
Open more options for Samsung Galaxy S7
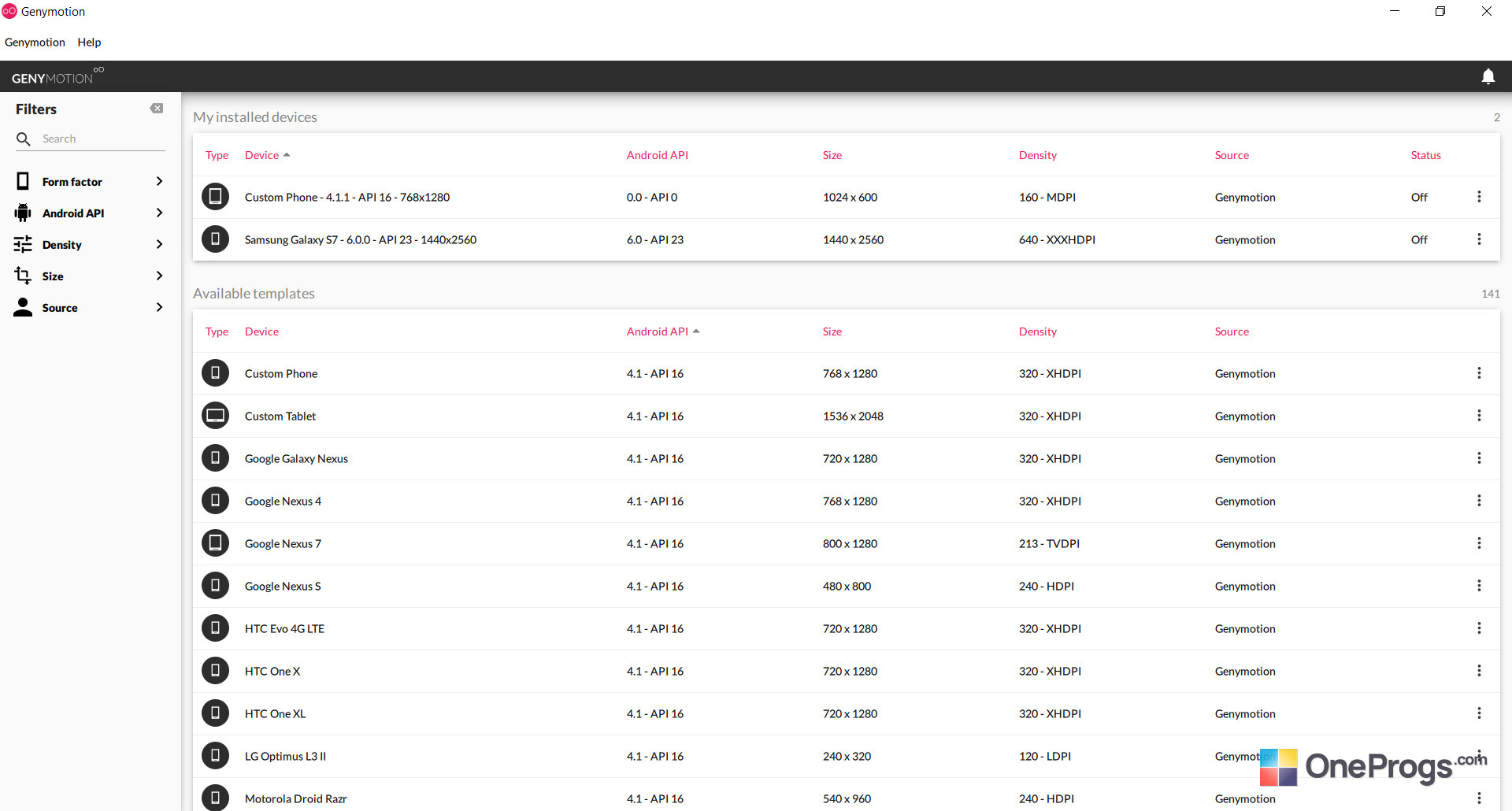pyautogui.click(x=1479, y=239)
